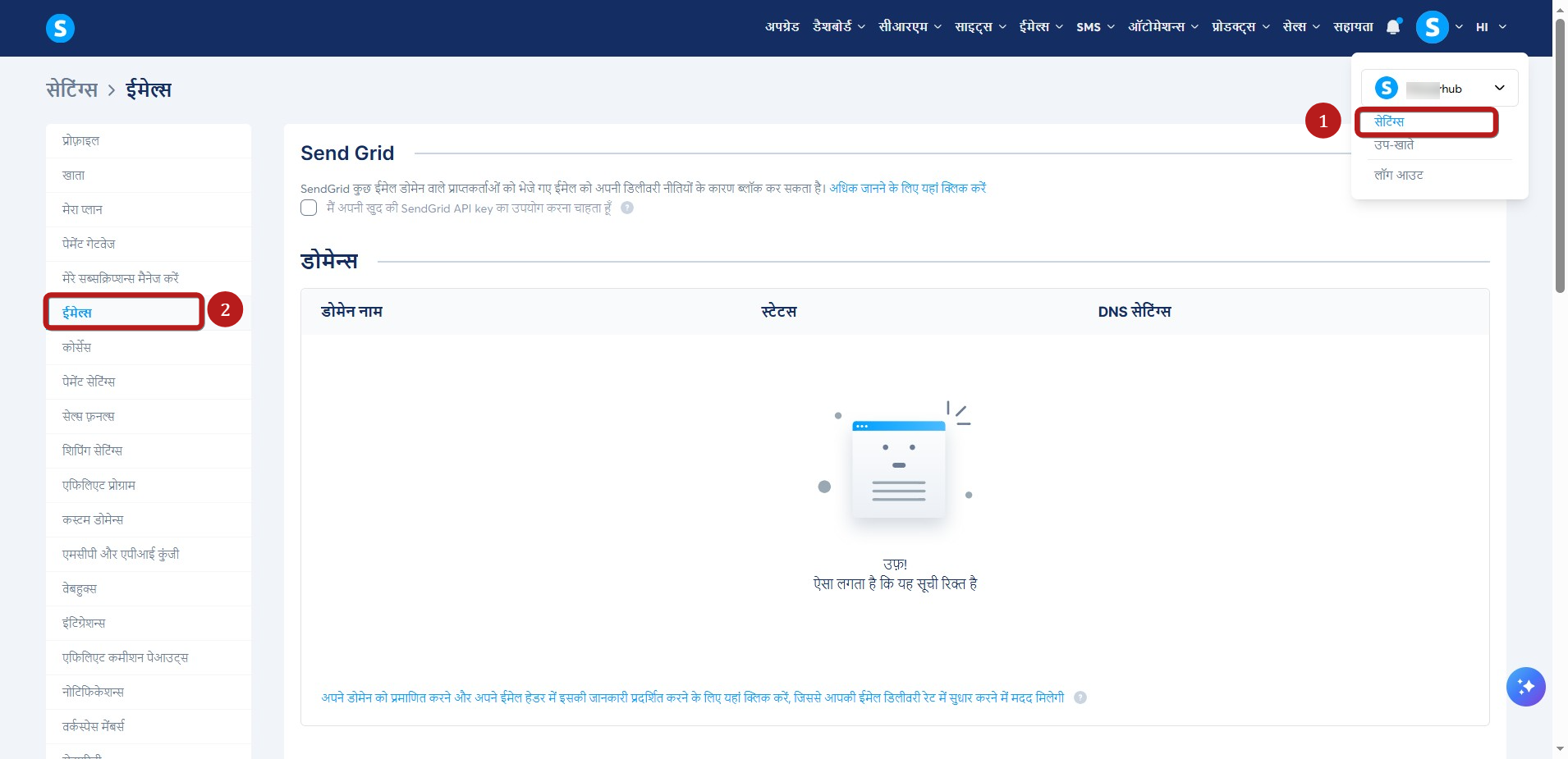1568x759 pixels.
Task: Open मेरे सब्सक्रिप्शन्स मैनेज करें in sidebar
Action: 149,279
